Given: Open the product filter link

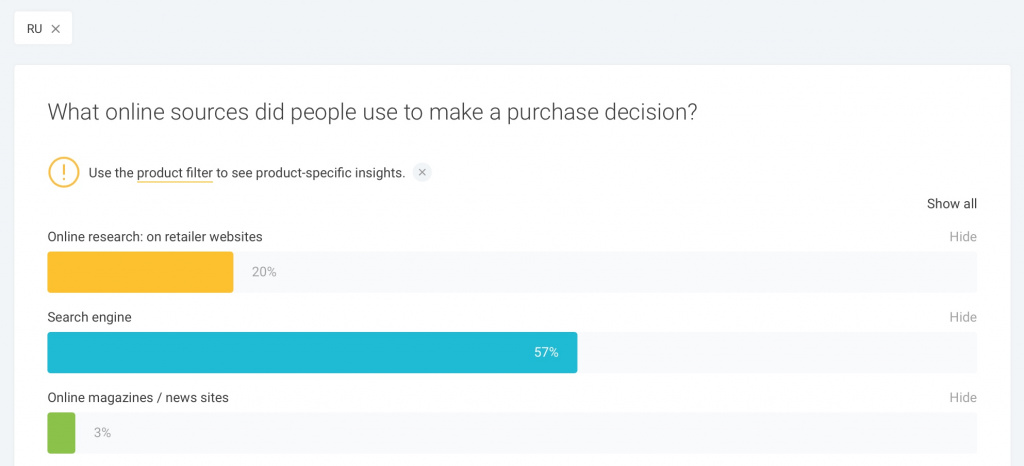Looking at the screenshot, I should click(175, 173).
